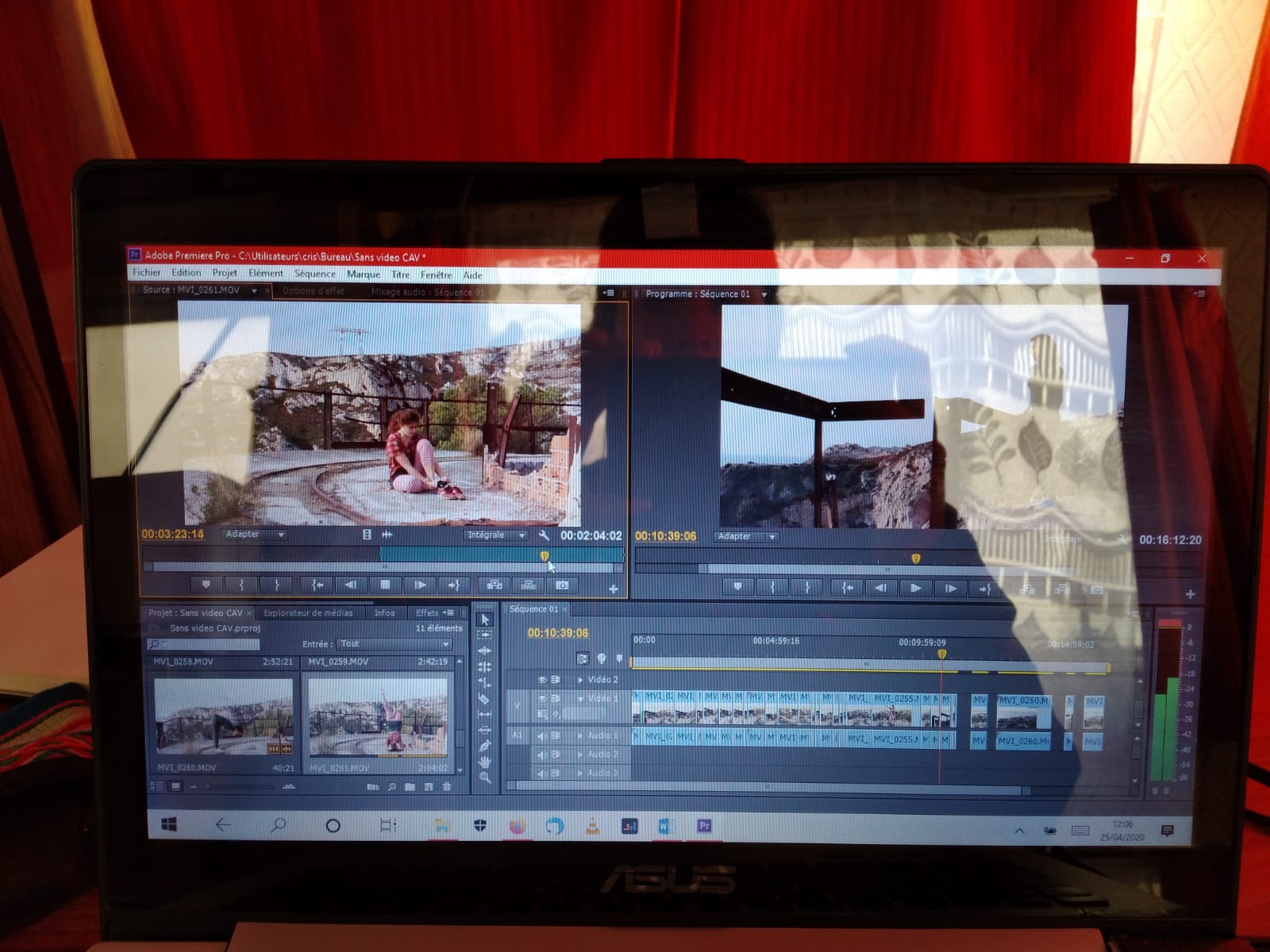Pick the Razor tool in tools panel

click(485, 699)
